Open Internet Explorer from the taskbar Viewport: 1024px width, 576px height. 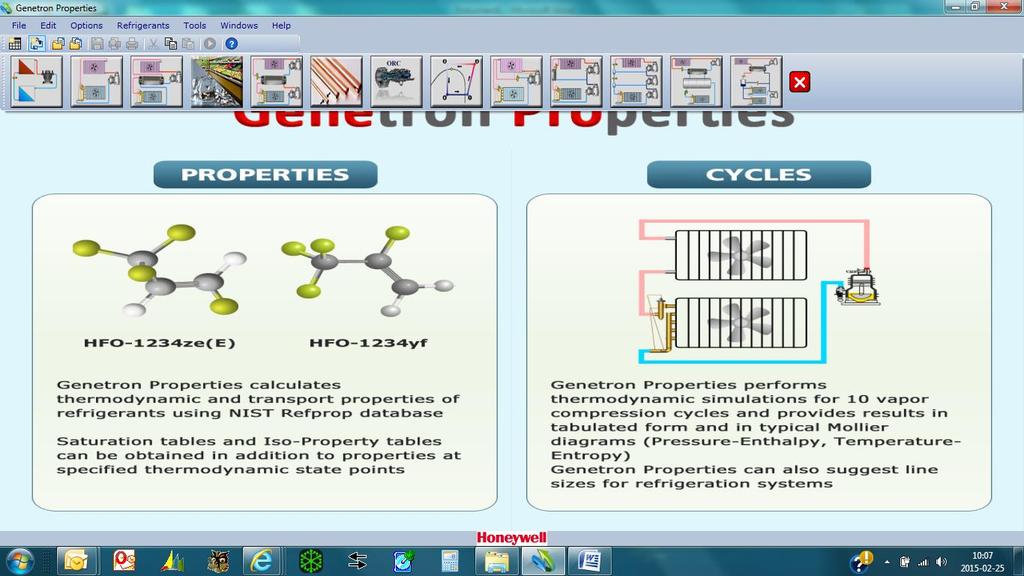(262, 561)
